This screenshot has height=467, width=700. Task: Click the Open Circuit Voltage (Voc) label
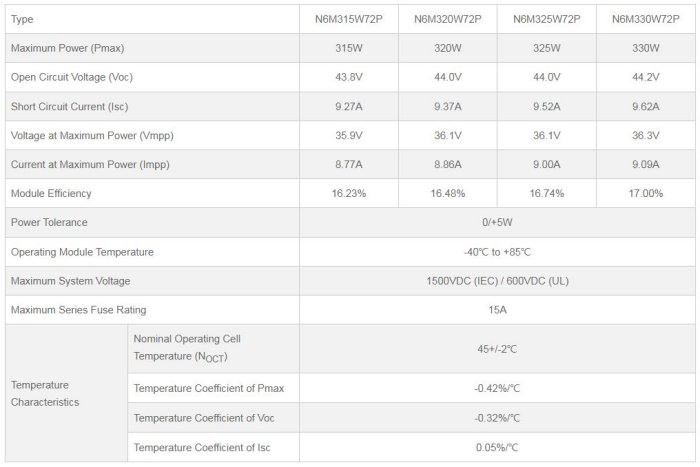[x=71, y=77]
